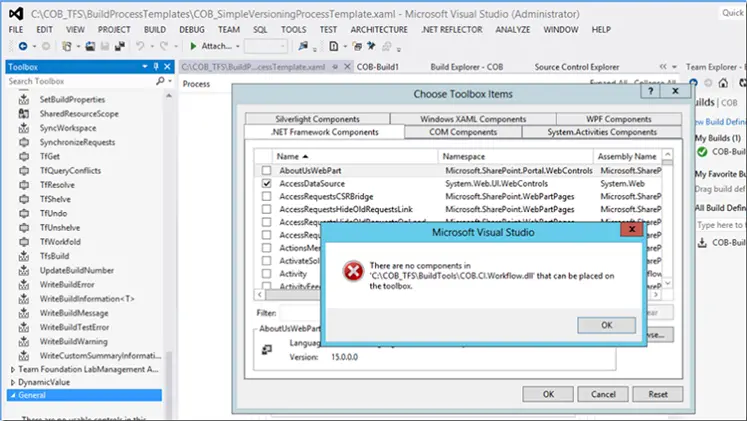Collapse the General toolbox group
The image size is (747, 421).
[x=11, y=395]
